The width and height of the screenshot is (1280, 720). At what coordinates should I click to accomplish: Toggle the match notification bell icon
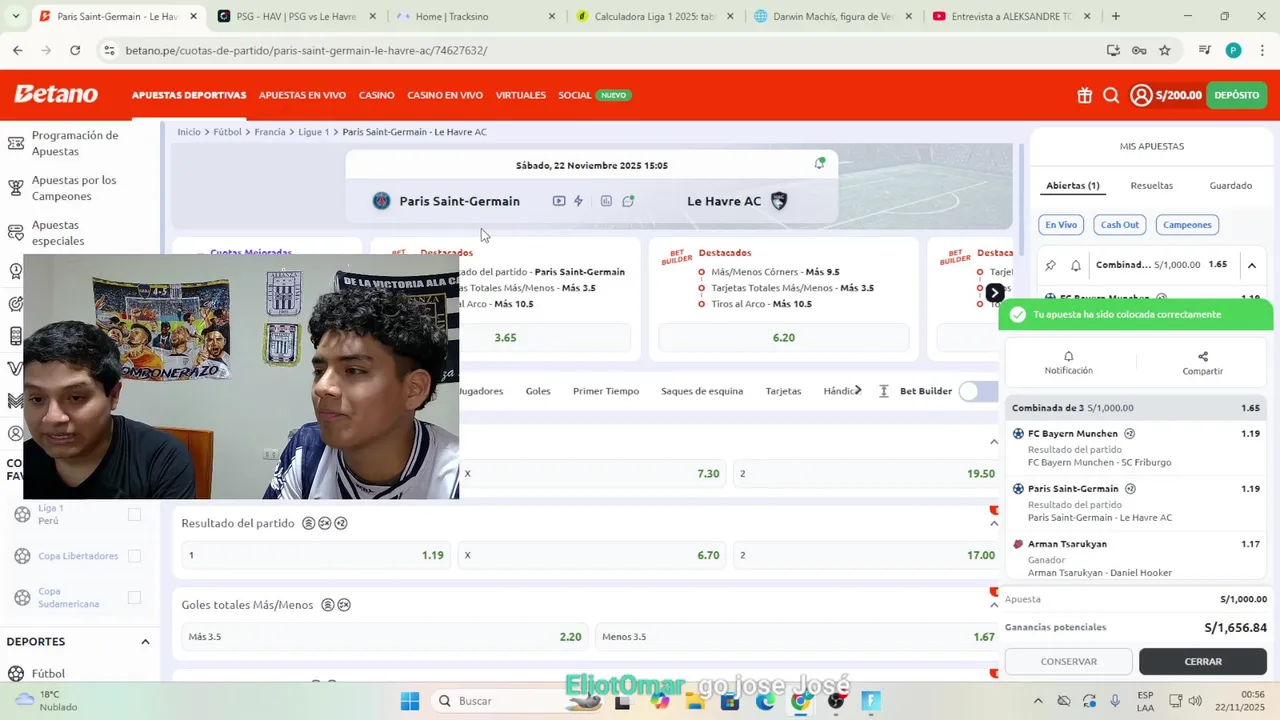820,164
